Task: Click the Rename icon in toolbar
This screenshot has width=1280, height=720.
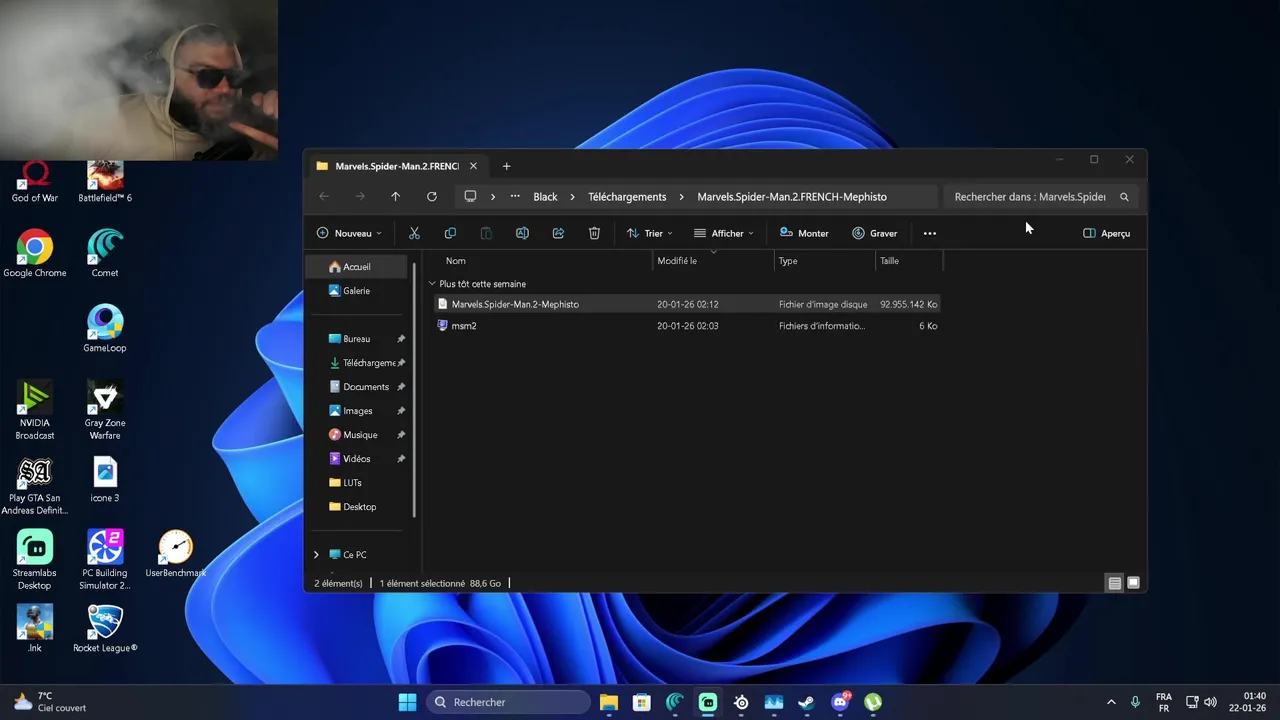Action: (x=522, y=233)
